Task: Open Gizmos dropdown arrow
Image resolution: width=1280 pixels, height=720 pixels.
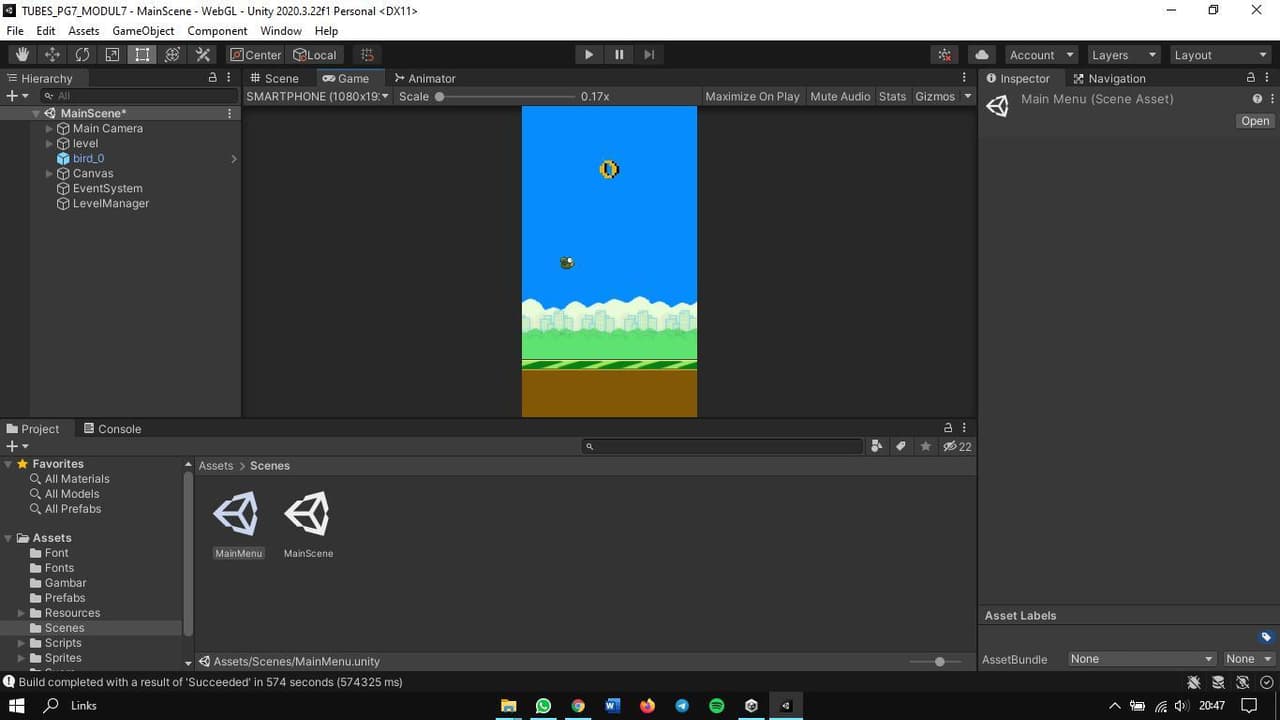Action: tap(967, 96)
